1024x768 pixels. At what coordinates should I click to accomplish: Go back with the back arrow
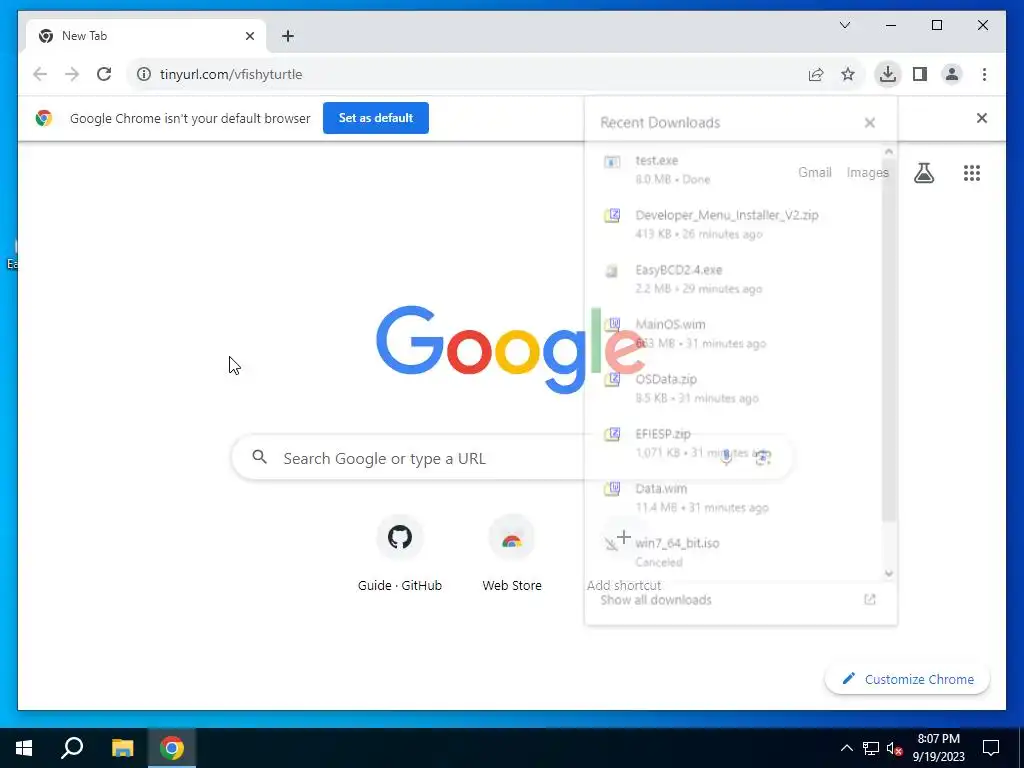[x=40, y=74]
